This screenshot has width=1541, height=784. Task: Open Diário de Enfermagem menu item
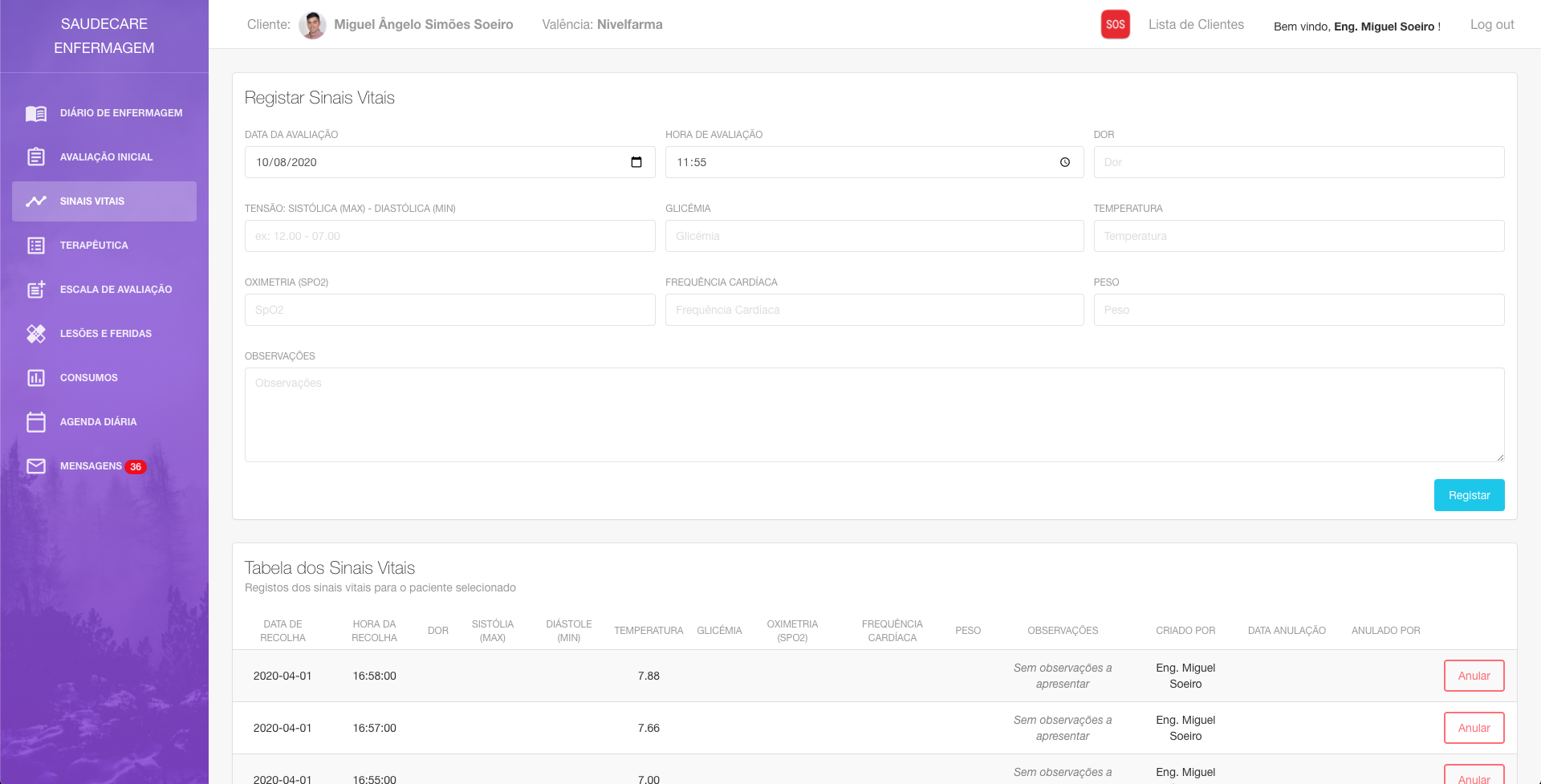click(x=104, y=113)
